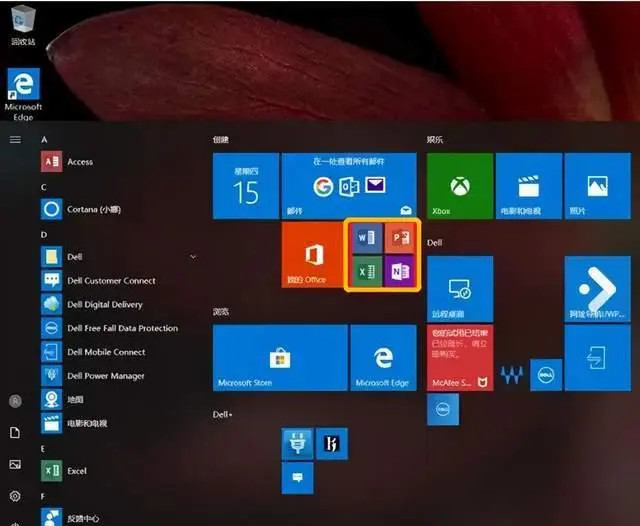Select Dell Power Manager in app list
Screen dimensions: 640x526
click(105, 376)
